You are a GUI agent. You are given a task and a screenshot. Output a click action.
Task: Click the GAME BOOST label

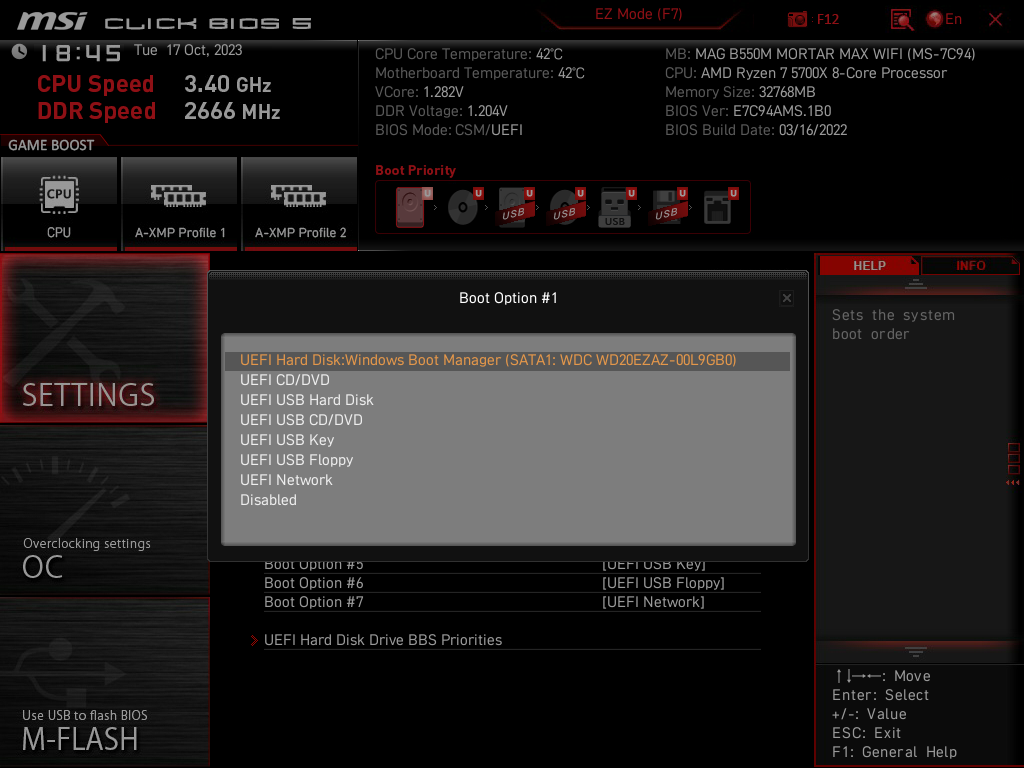[51, 146]
